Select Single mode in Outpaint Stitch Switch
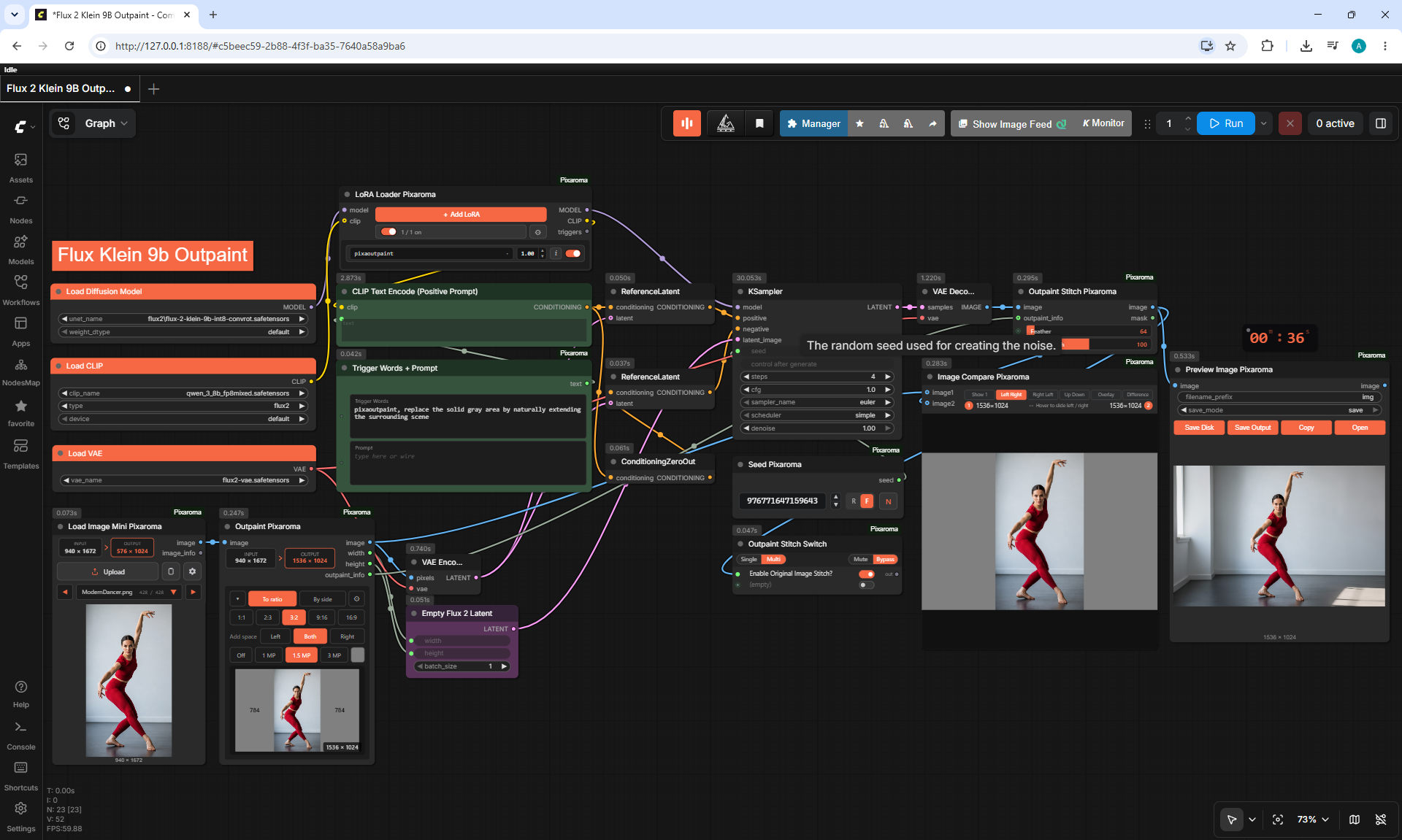The image size is (1402, 840). coord(748,560)
